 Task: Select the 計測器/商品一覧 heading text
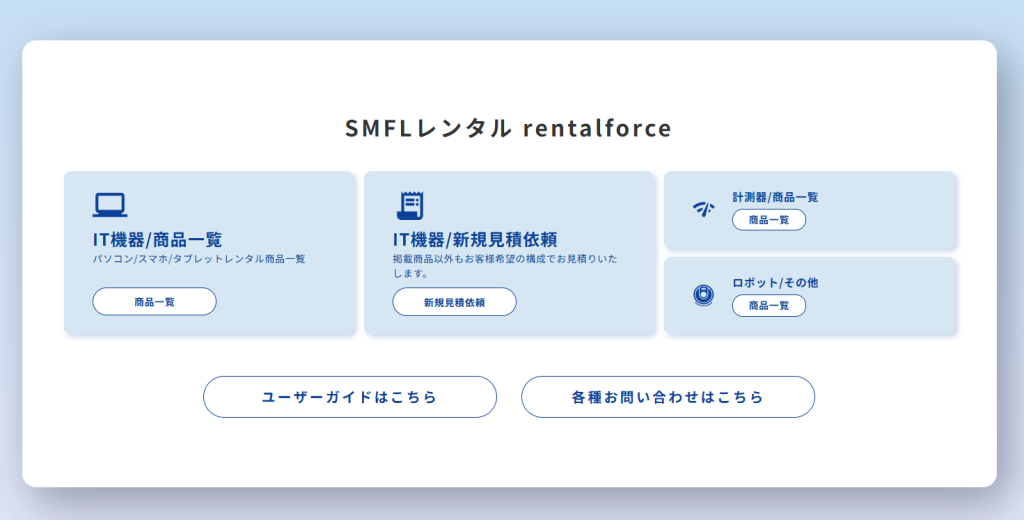[775, 197]
